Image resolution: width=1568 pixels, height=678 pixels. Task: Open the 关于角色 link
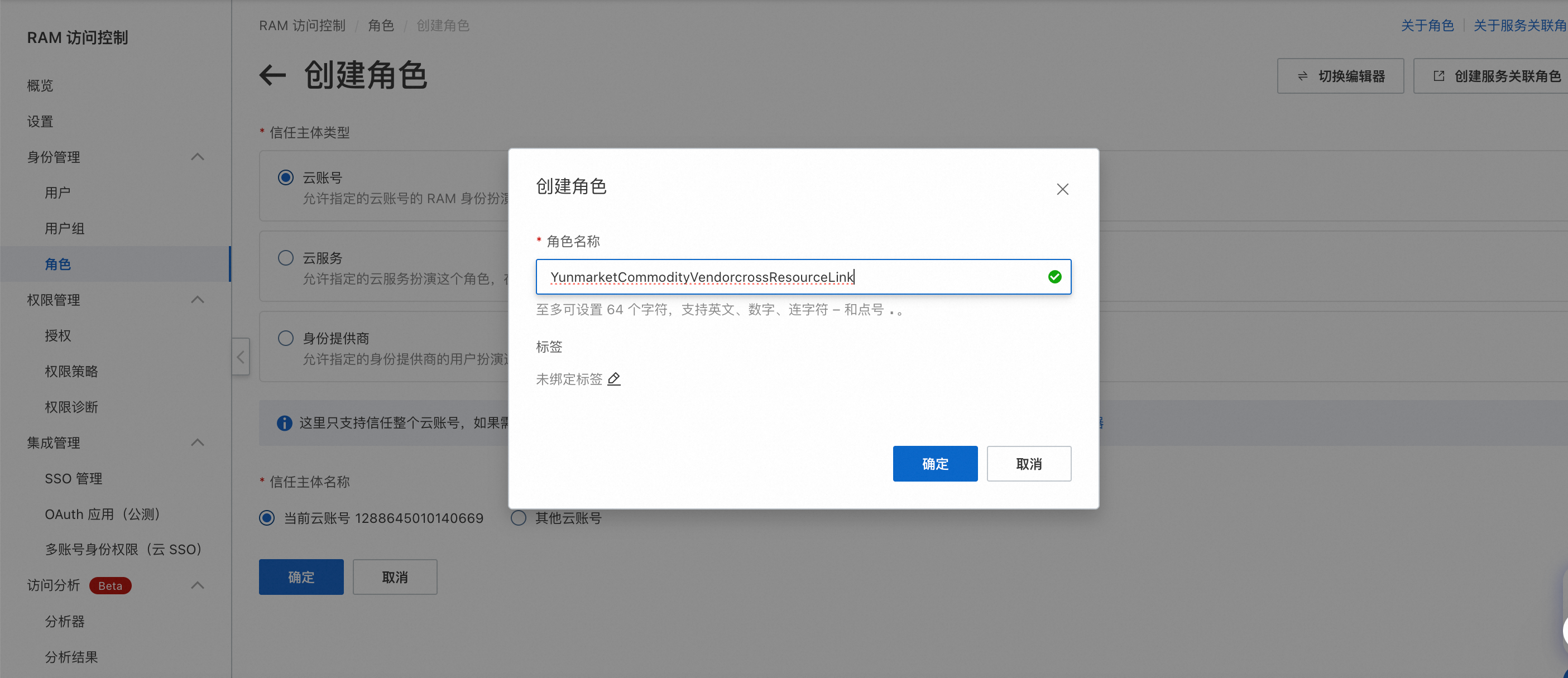click(x=1427, y=26)
